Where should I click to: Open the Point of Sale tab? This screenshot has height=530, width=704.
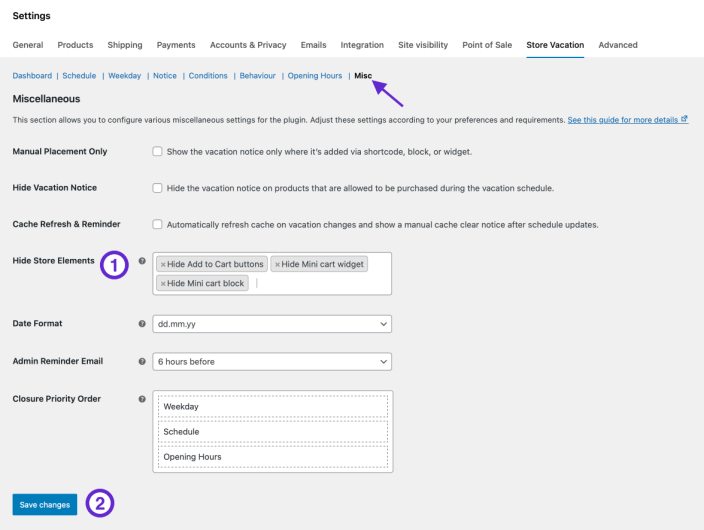(x=489, y=45)
